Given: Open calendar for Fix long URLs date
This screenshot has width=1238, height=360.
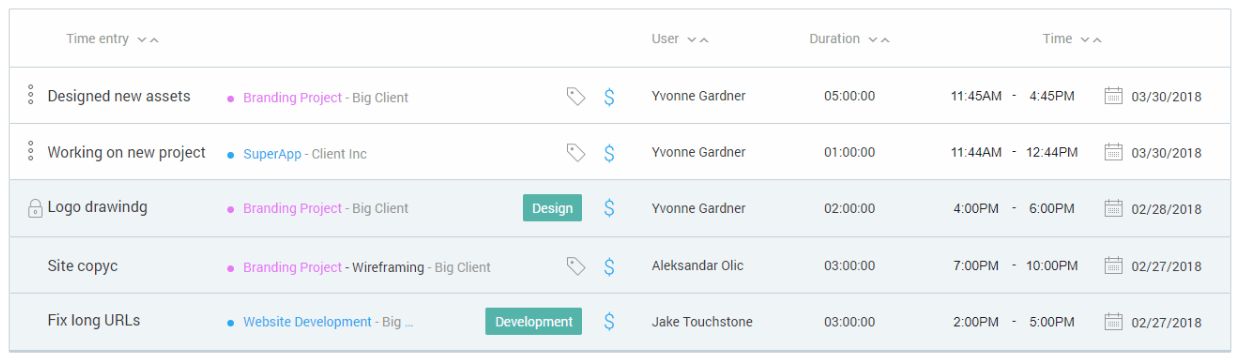Looking at the screenshot, I should 1113,321.
